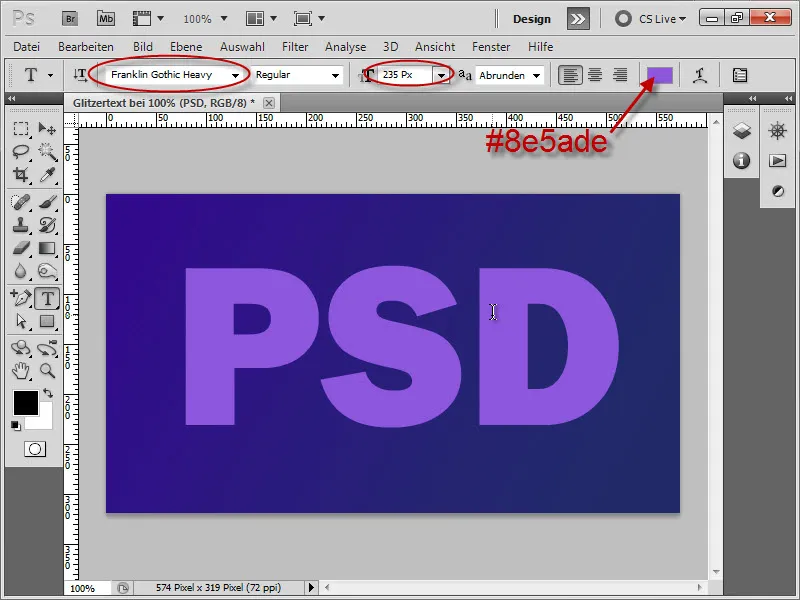Viewport: 800px width, 600px height.
Task: Select the 3D Camera Rotate tool
Action: point(47,348)
